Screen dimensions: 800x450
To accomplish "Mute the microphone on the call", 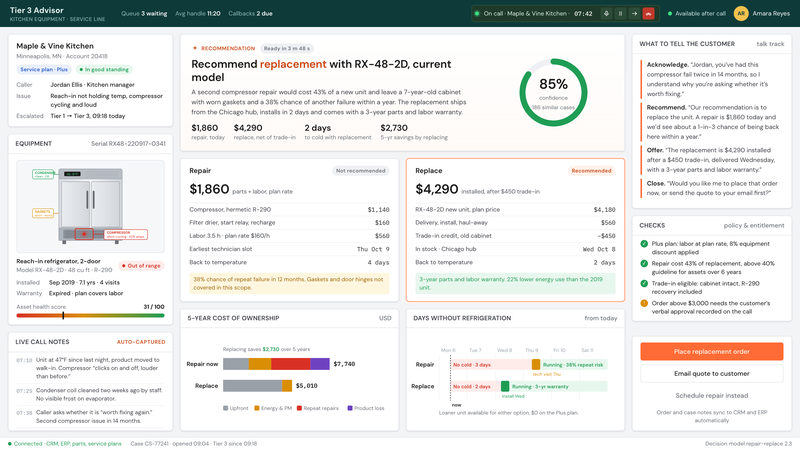I will (606, 14).
